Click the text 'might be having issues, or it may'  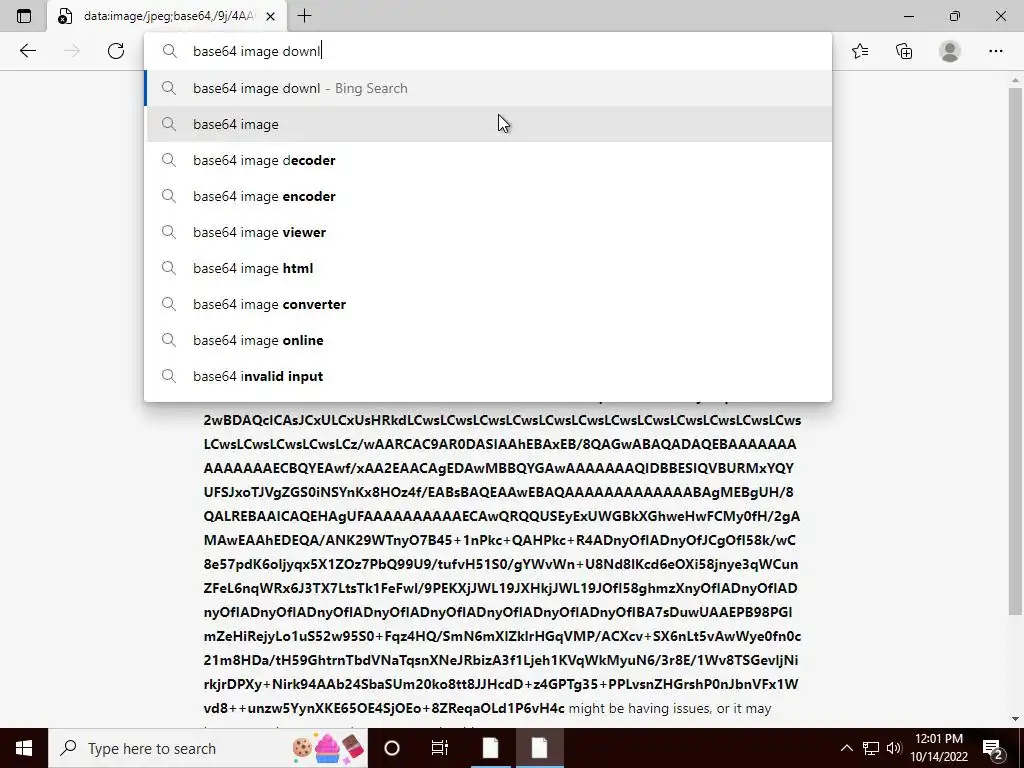(x=670, y=709)
